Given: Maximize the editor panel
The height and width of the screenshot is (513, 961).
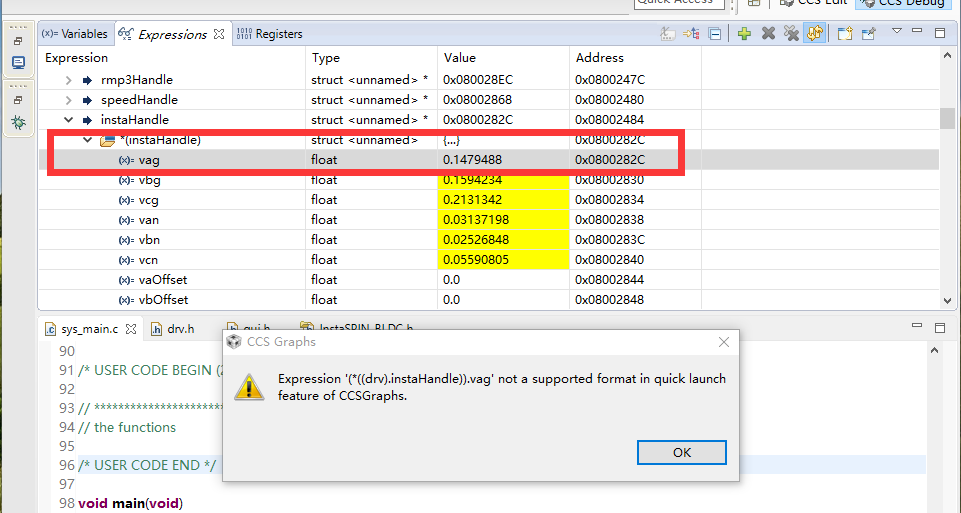Looking at the screenshot, I should tap(940, 328).
